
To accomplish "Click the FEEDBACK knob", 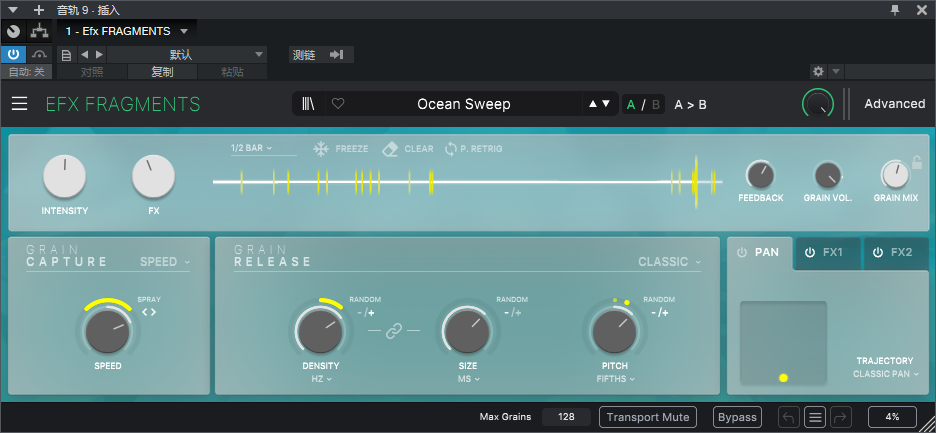I will point(760,176).
